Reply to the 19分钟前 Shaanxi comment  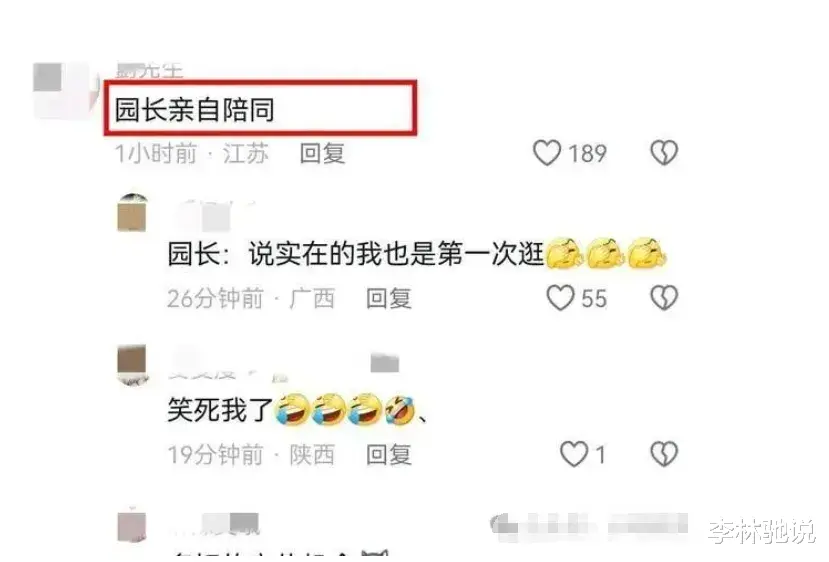pyautogui.click(x=389, y=455)
